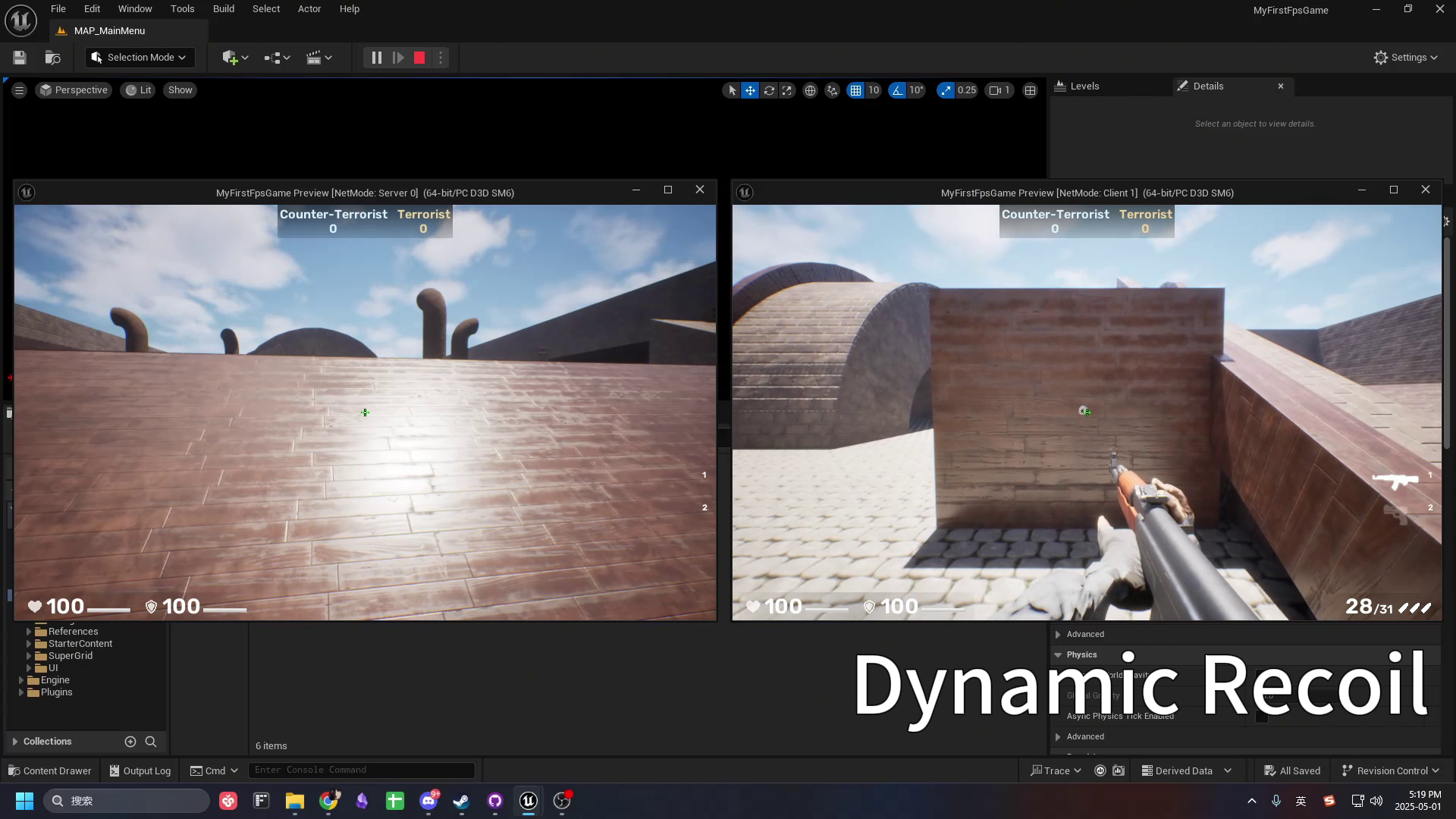Open the Build menu
Viewport: 1456px width, 819px height.
(223, 9)
